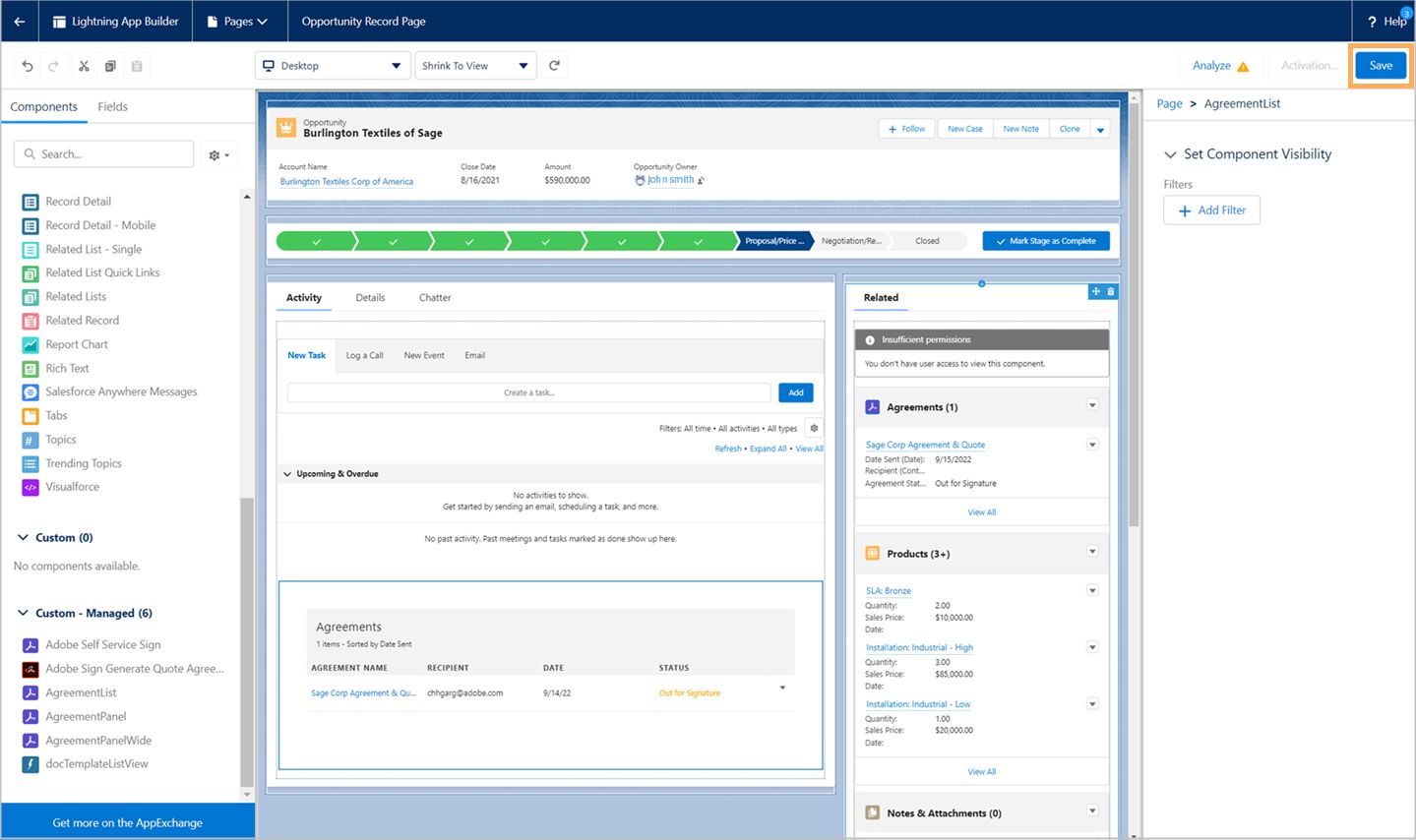Open Sage Corp Agreement & Quote link
This screenshot has width=1416, height=840.
[x=925, y=445]
